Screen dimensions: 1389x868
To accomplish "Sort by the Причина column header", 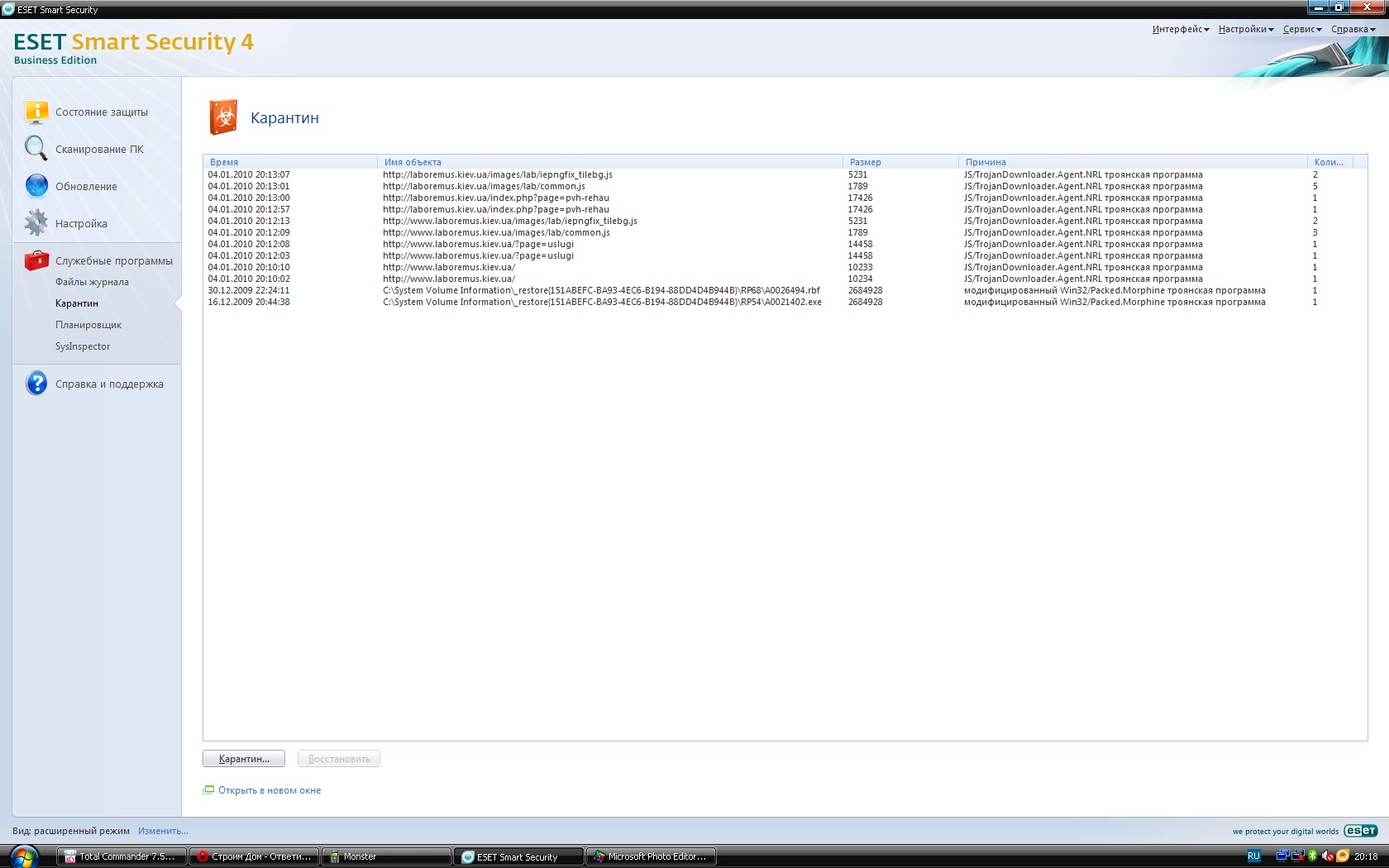I will coord(1134,162).
